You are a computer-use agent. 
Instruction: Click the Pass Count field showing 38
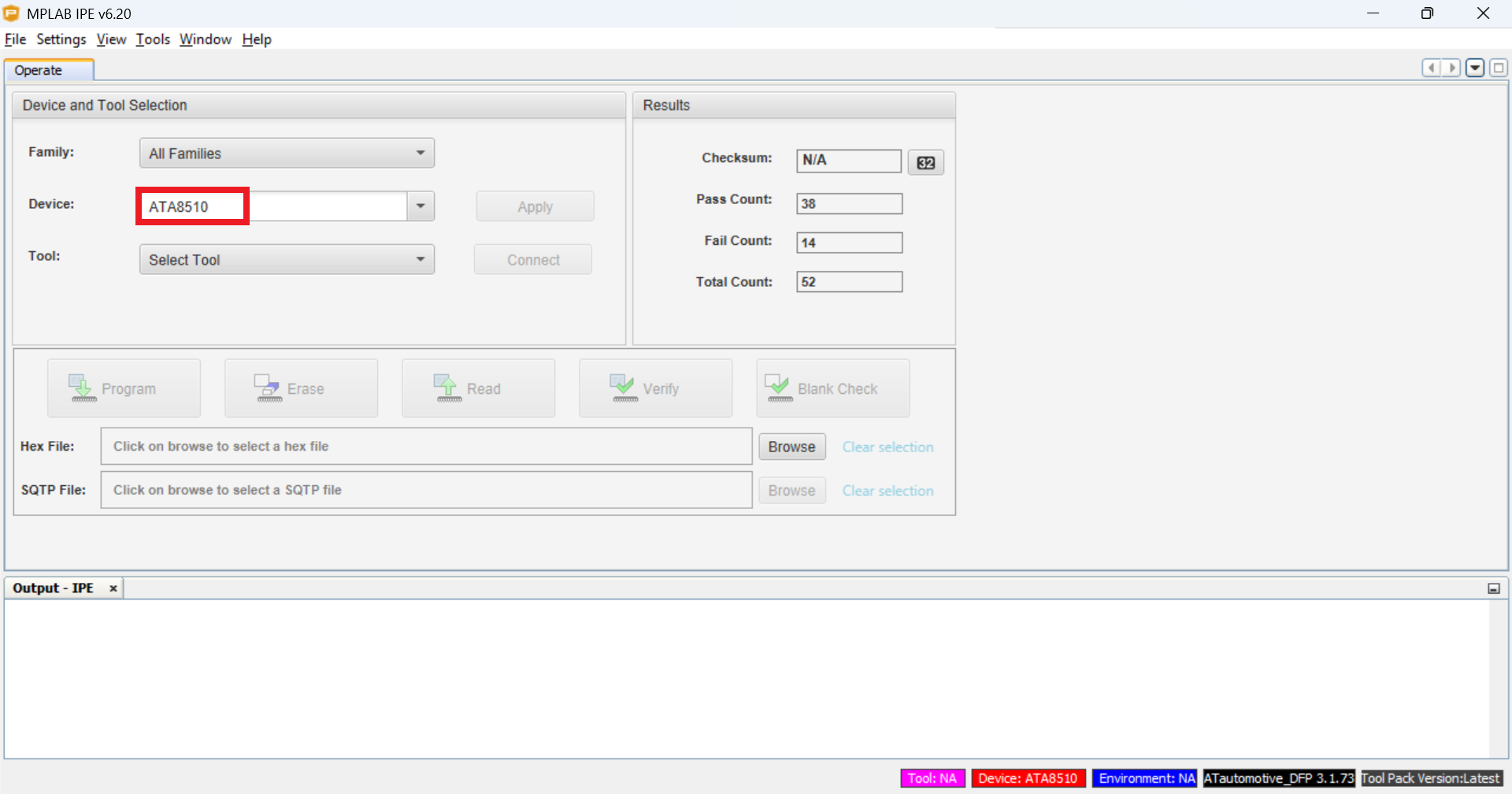849,203
